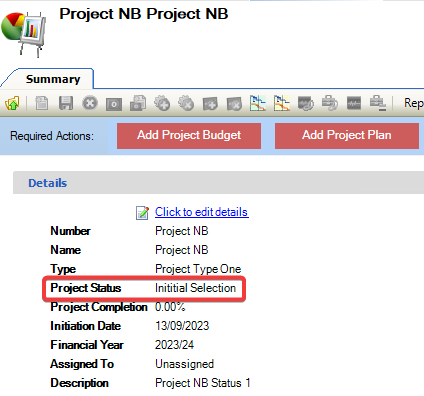Image resolution: width=424 pixels, height=396 pixels.
Task: Click the second colored chart icon
Action: pyautogui.click(x=282, y=103)
